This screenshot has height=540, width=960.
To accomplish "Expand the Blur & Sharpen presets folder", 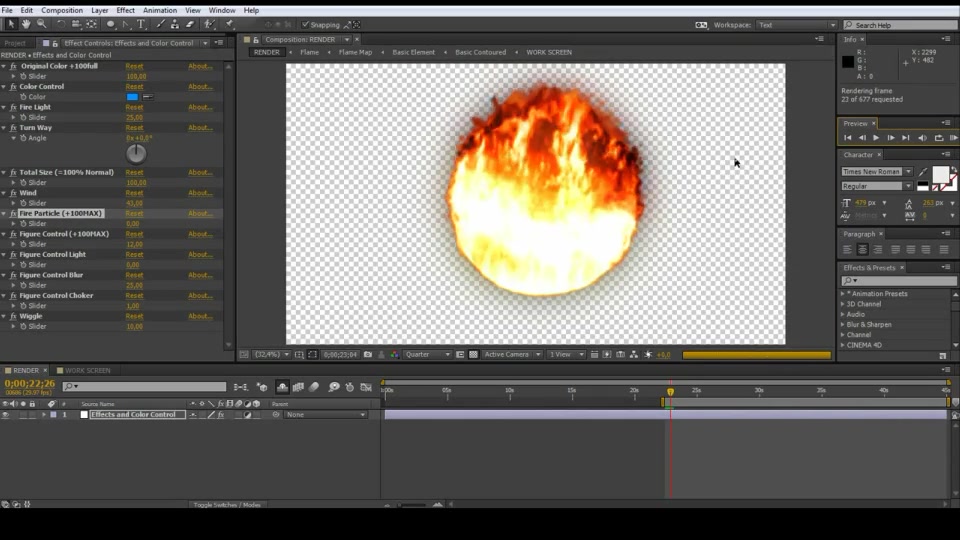I will click(842, 324).
